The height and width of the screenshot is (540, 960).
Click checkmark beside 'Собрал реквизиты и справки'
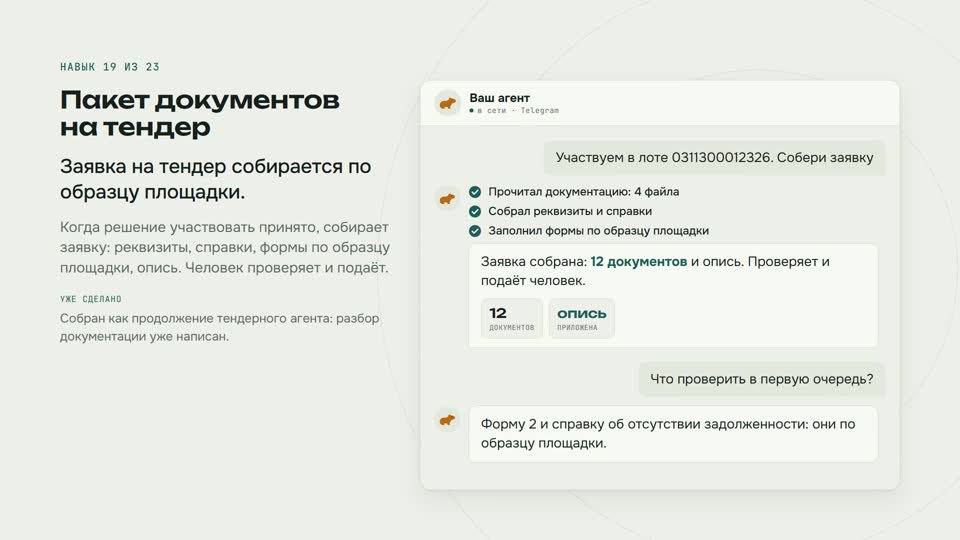click(x=475, y=211)
